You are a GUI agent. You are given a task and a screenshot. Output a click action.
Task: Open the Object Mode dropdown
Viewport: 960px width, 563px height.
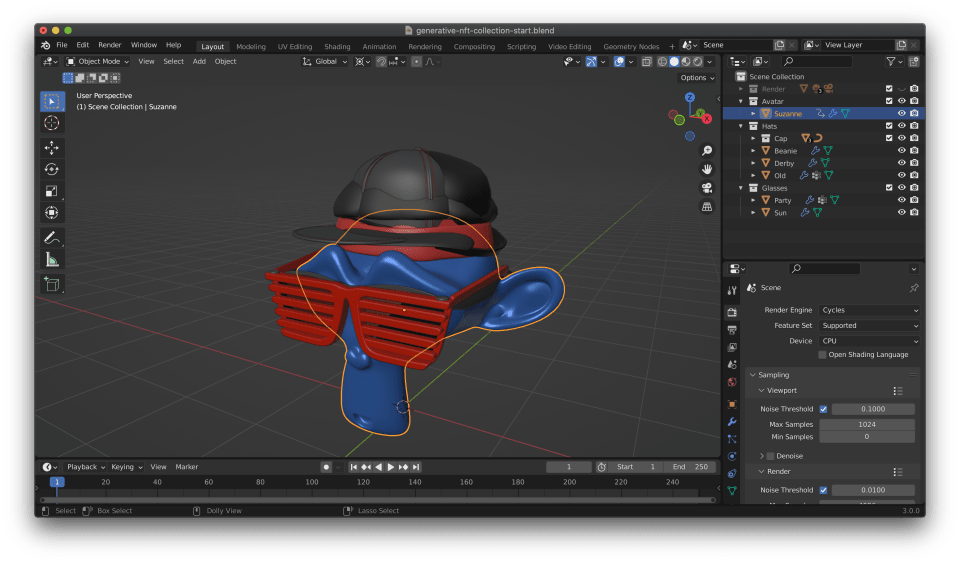[x=98, y=61]
